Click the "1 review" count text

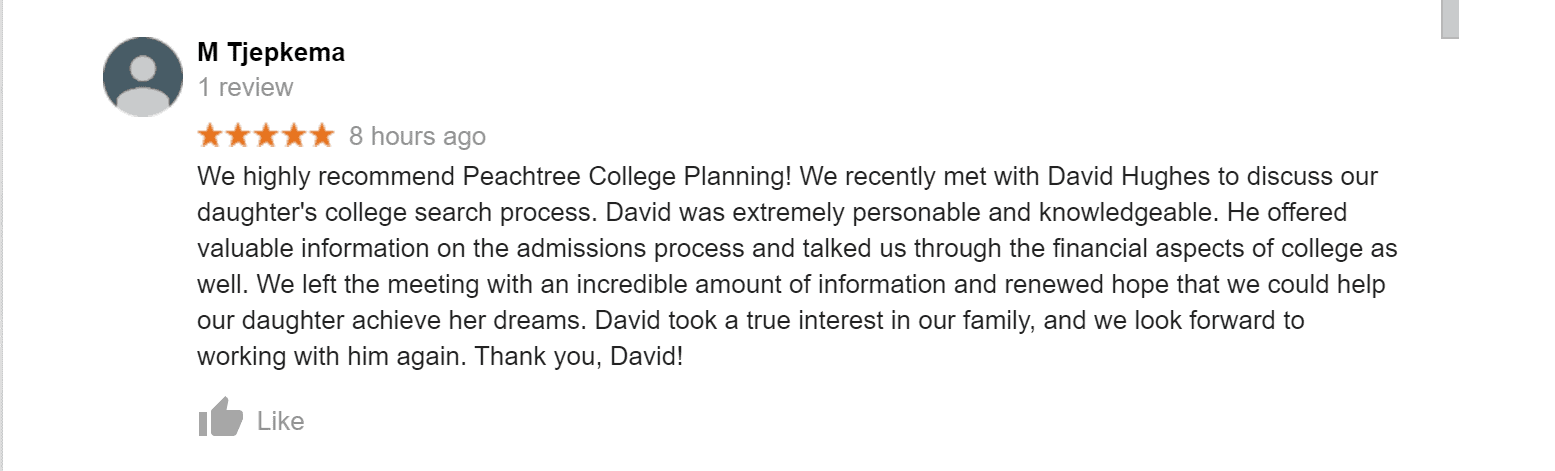(x=245, y=88)
